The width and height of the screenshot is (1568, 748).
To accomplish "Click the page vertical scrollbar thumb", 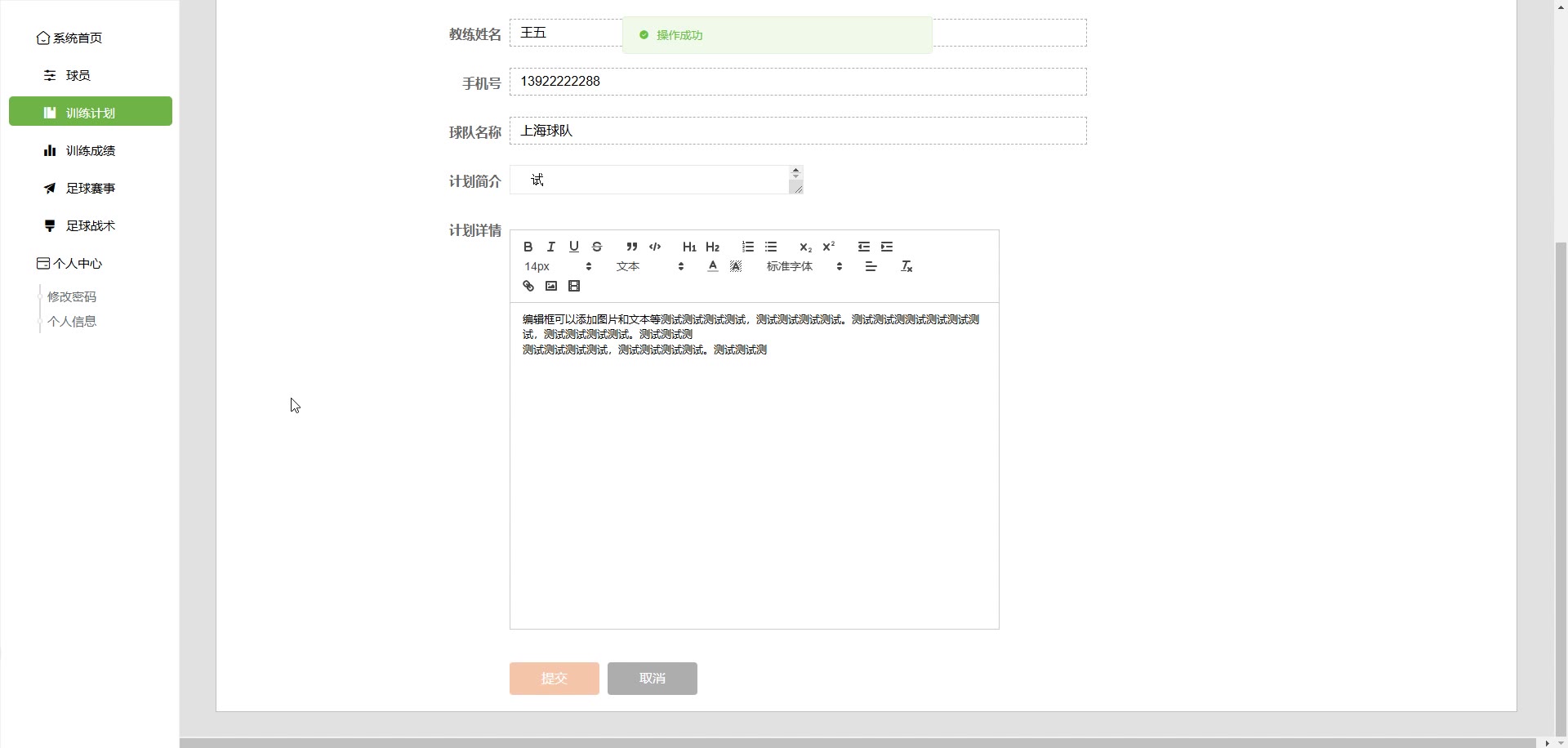I will [1561, 490].
